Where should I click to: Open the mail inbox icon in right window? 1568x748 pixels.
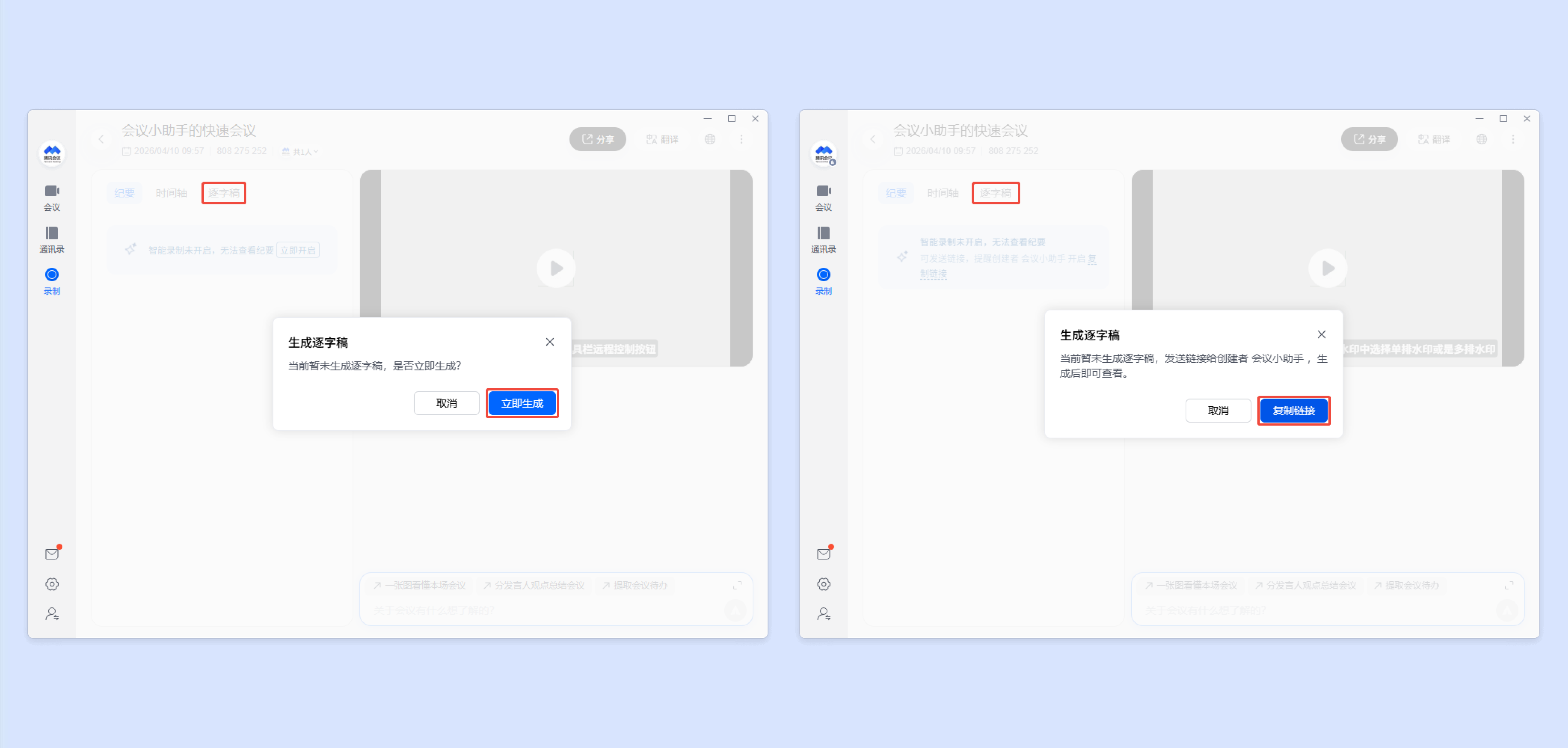[x=824, y=553]
